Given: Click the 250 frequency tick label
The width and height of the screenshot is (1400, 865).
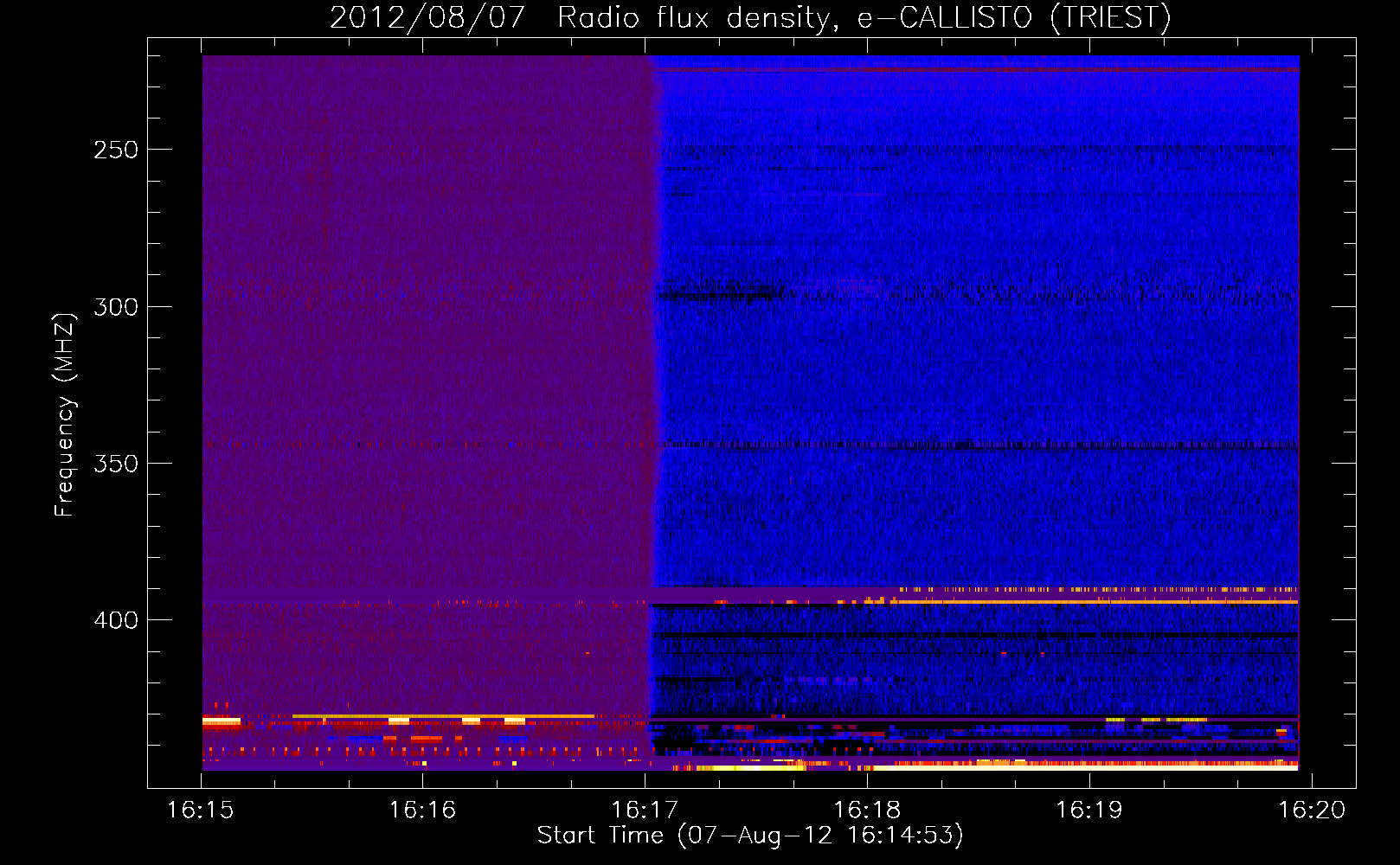Looking at the screenshot, I should (116, 150).
